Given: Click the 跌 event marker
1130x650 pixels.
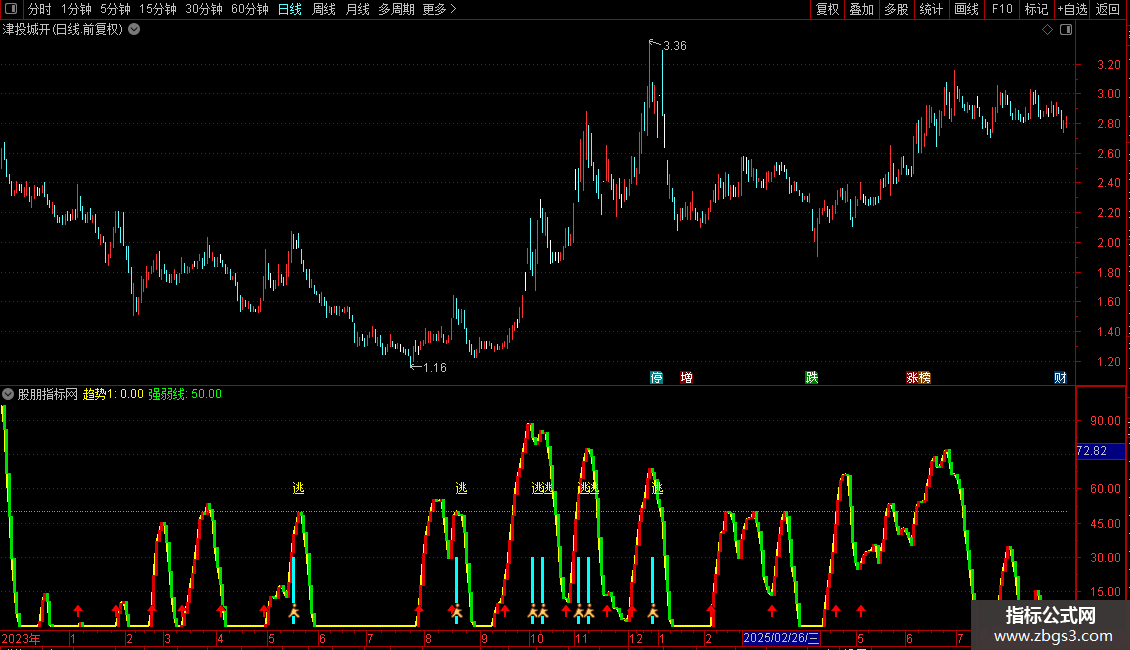Looking at the screenshot, I should (x=811, y=378).
